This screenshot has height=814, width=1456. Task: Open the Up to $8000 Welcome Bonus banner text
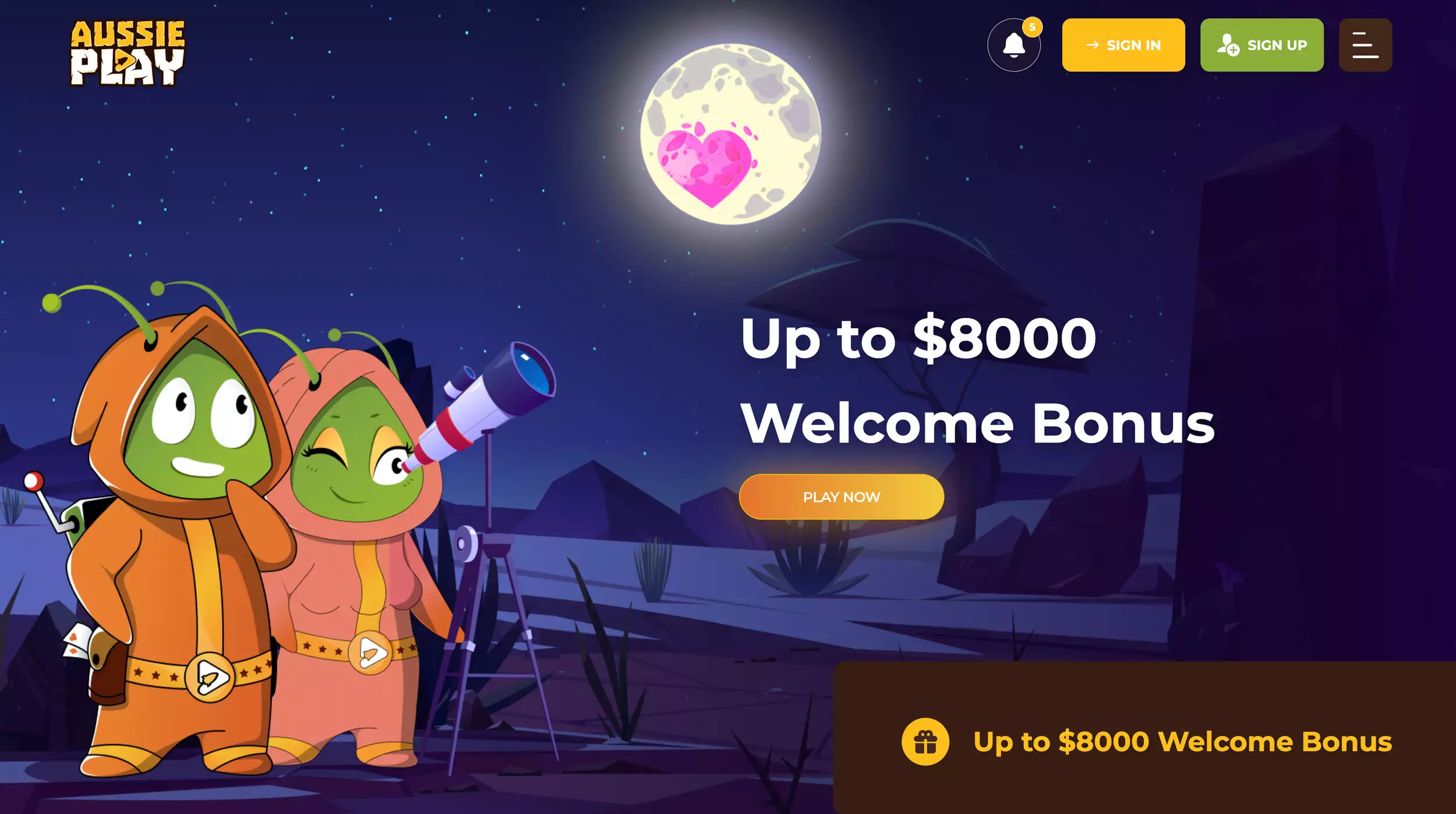[1182, 741]
